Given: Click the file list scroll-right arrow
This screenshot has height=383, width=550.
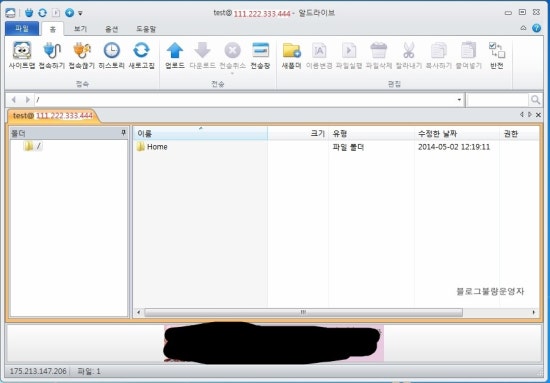Looking at the screenshot, I should coord(534,312).
